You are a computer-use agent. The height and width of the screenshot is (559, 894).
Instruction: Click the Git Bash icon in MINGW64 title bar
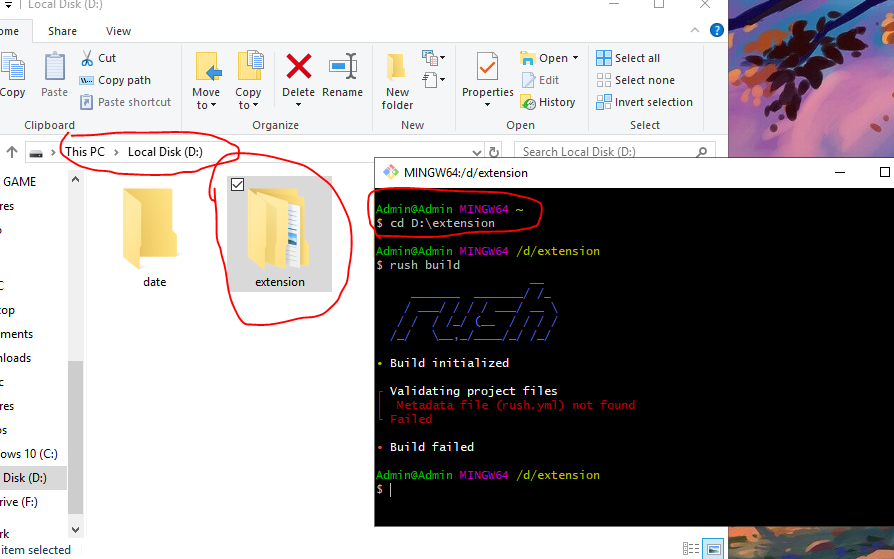click(391, 172)
